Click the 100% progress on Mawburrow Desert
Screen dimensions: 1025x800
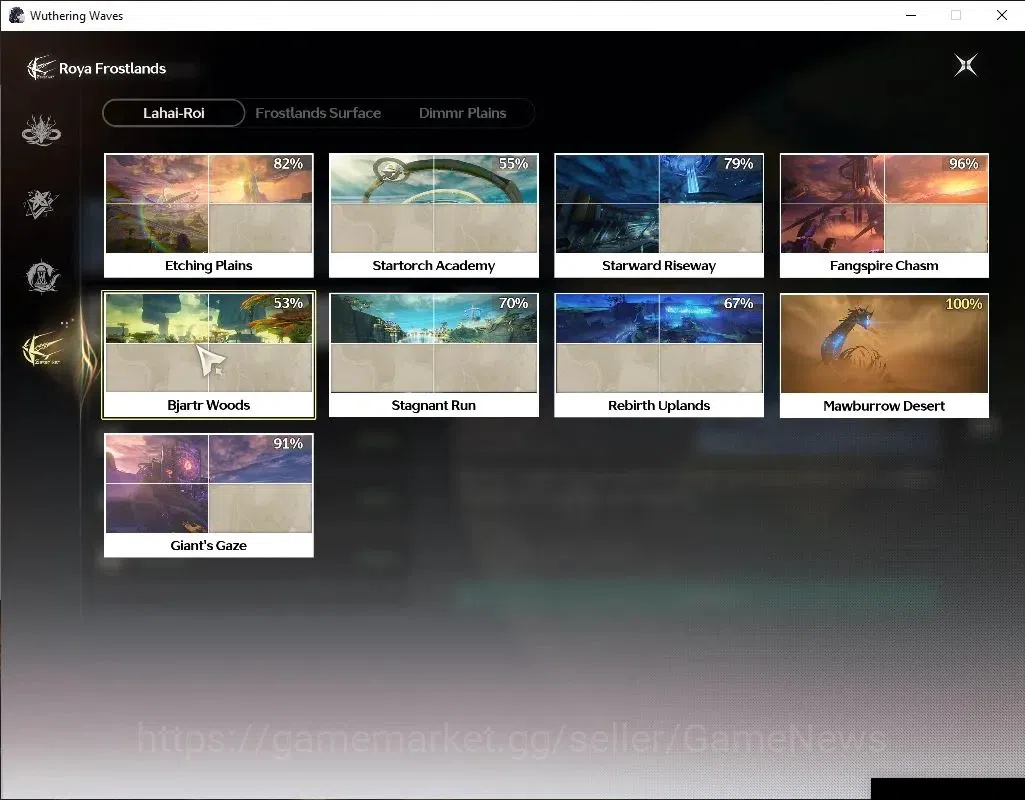coord(964,304)
